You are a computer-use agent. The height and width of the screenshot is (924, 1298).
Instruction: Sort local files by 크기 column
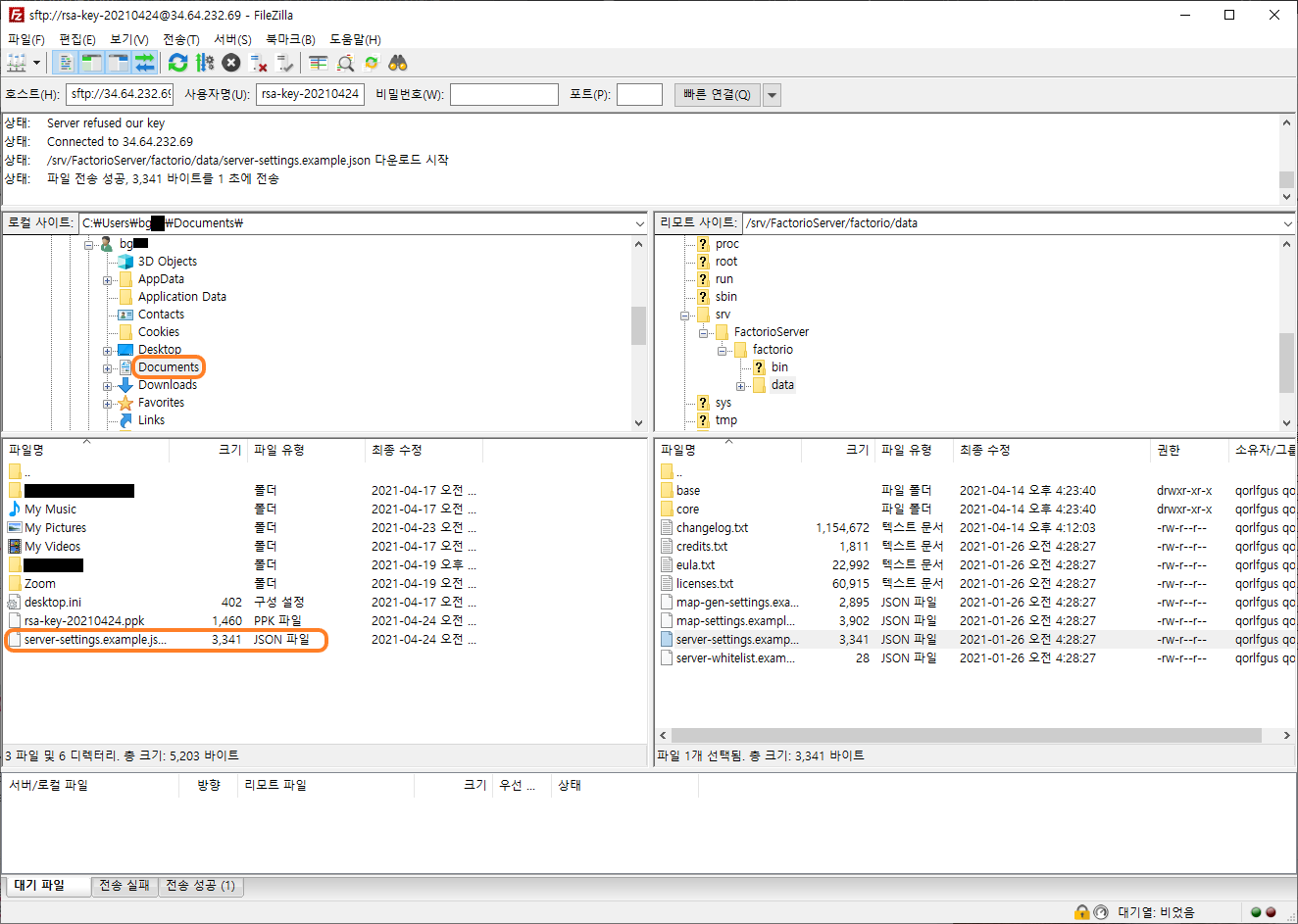point(208,450)
